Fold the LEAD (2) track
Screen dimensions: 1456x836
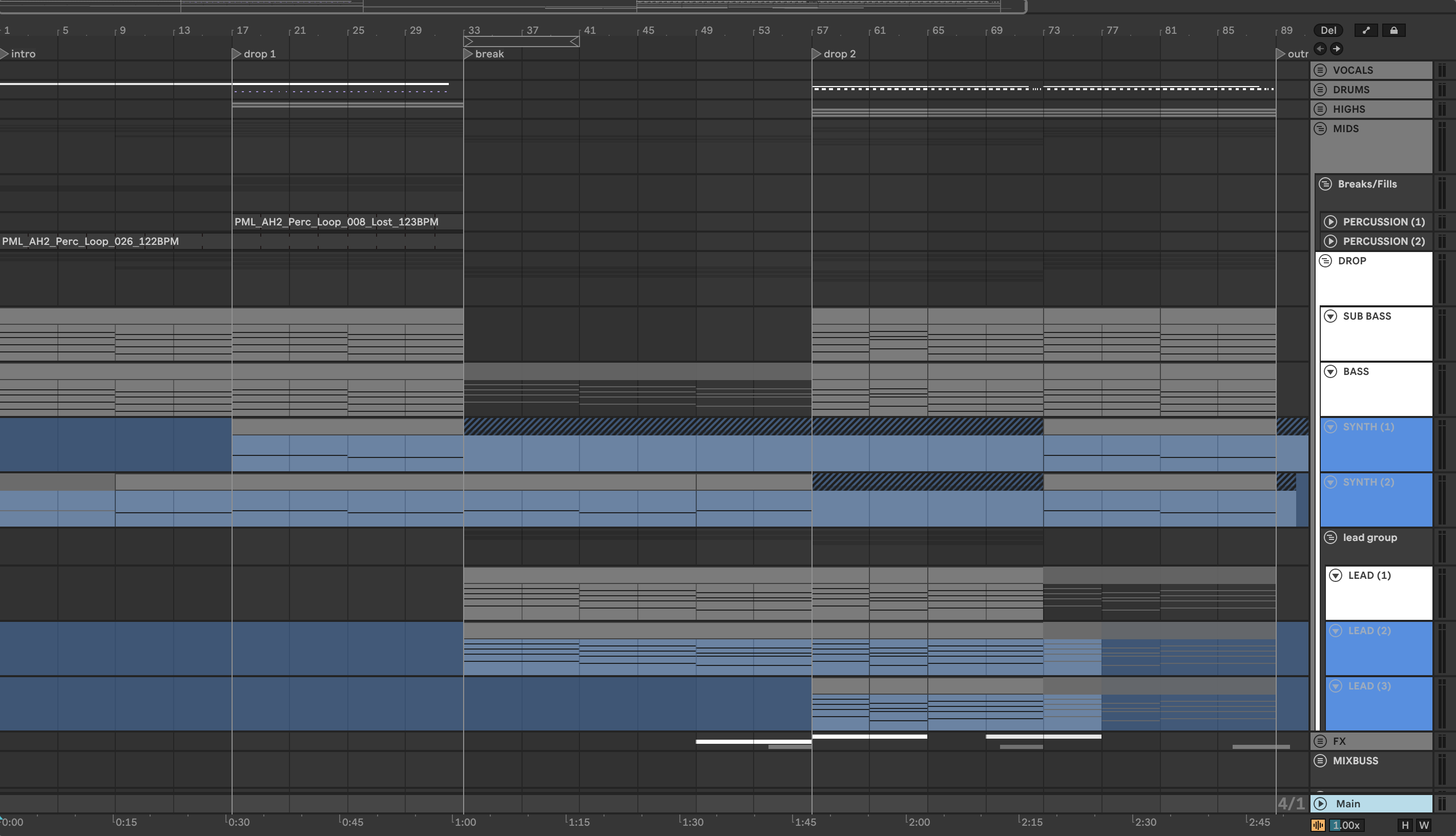pyautogui.click(x=1336, y=631)
